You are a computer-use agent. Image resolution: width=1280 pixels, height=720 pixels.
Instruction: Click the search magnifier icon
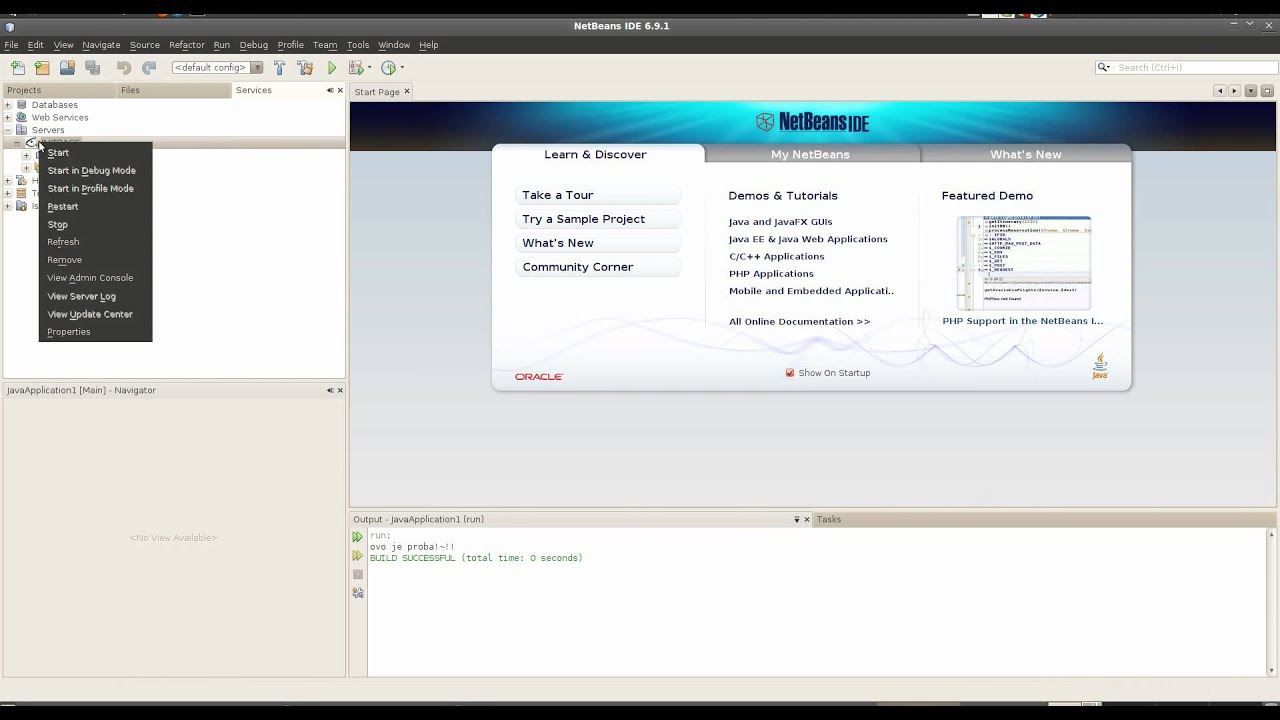click(1103, 67)
